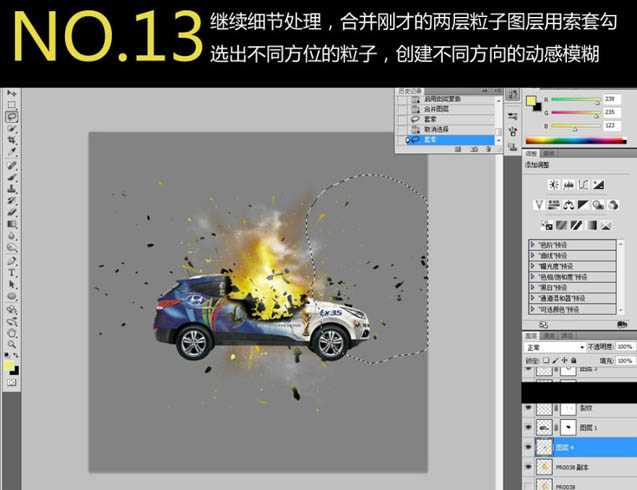Expand the '色相/饱和度' presets
Image resolution: width=637 pixels, height=490 pixels.
[x=533, y=277]
